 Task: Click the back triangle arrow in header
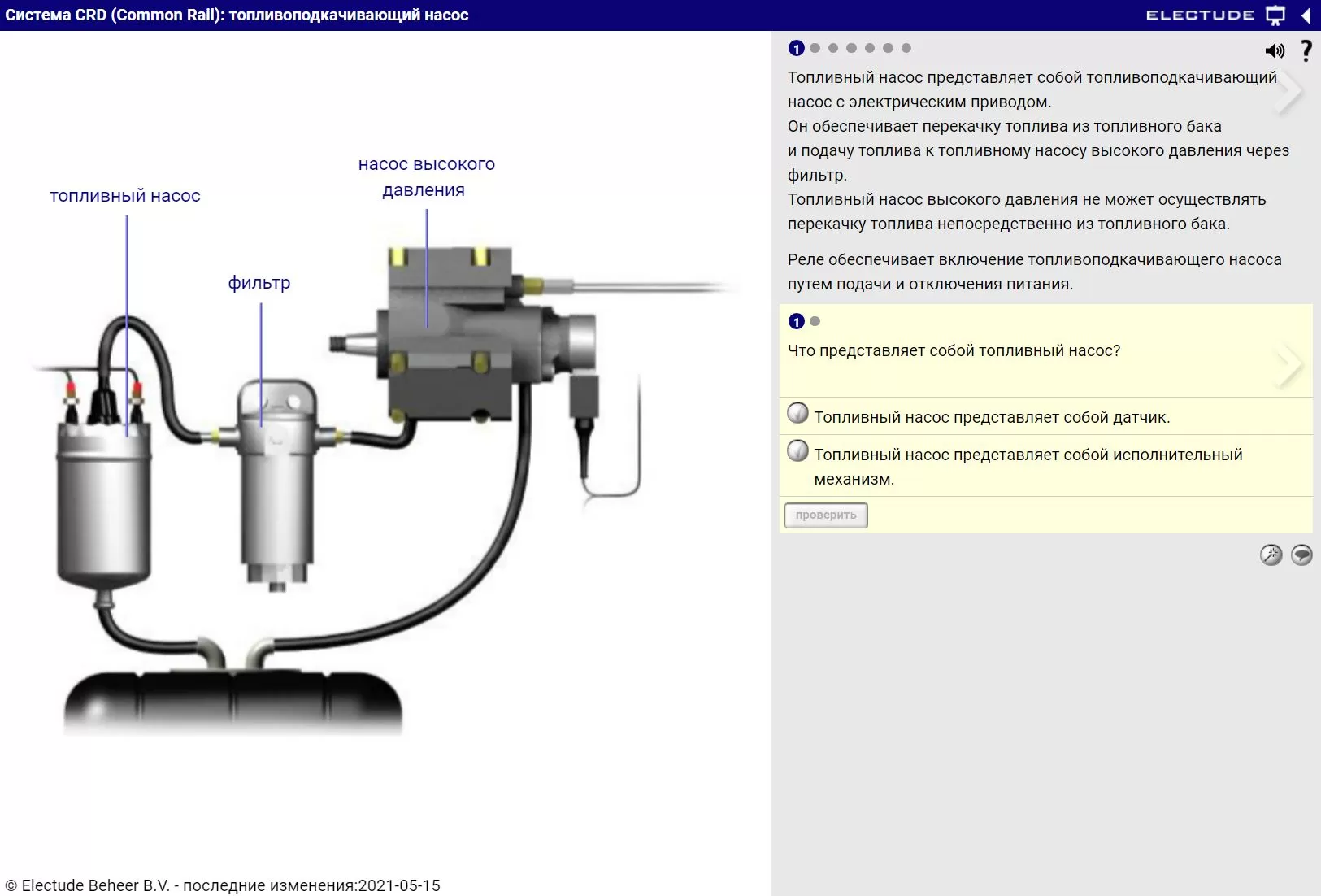[1306, 15]
